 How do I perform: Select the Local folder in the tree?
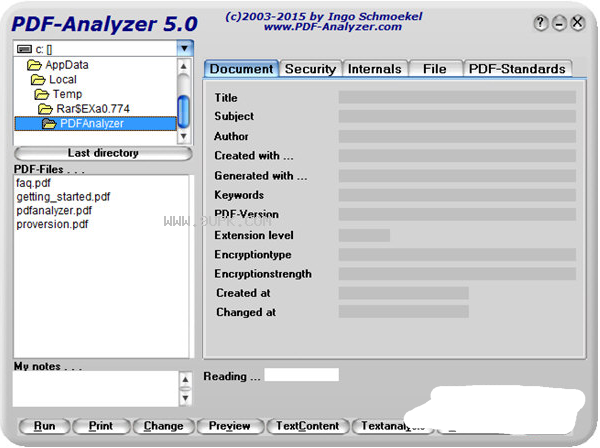(x=63, y=80)
